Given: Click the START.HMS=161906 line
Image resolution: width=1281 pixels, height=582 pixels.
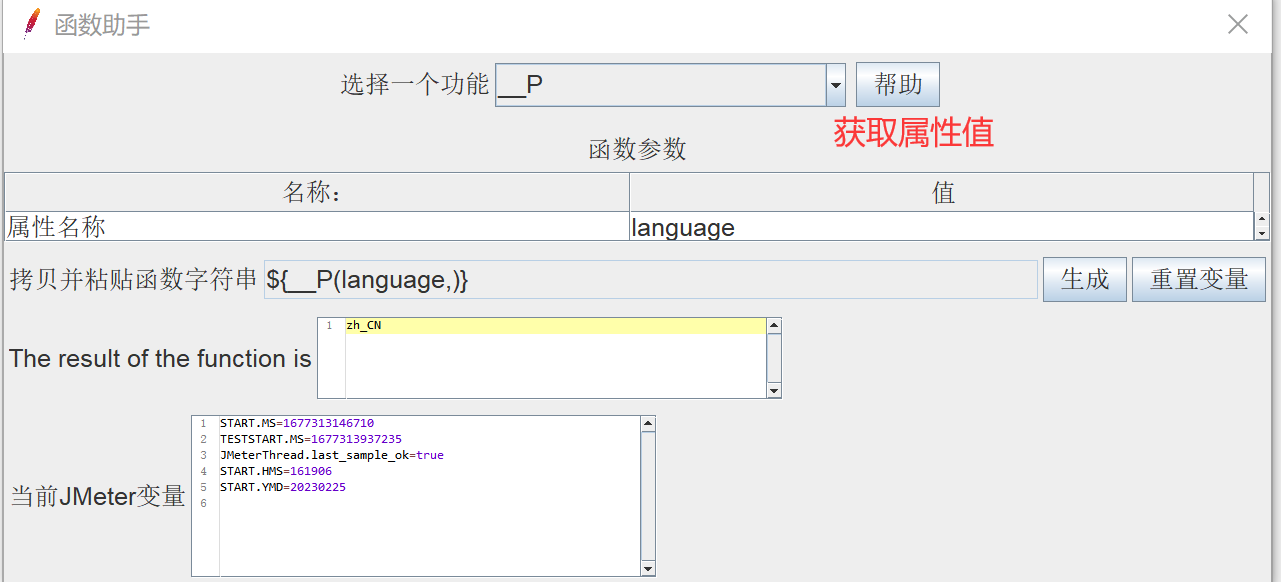Looking at the screenshot, I should pos(276,472).
